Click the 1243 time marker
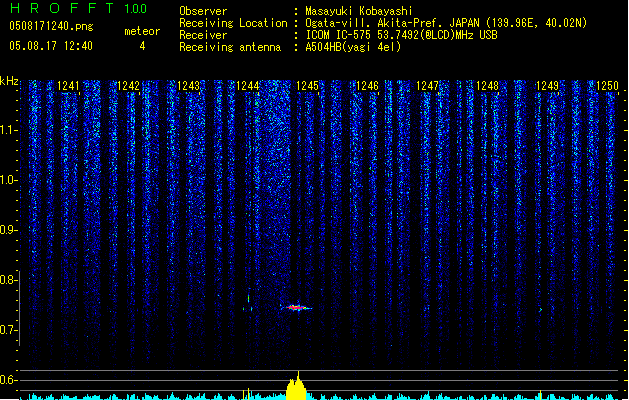629x400 pixels. (188, 86)
